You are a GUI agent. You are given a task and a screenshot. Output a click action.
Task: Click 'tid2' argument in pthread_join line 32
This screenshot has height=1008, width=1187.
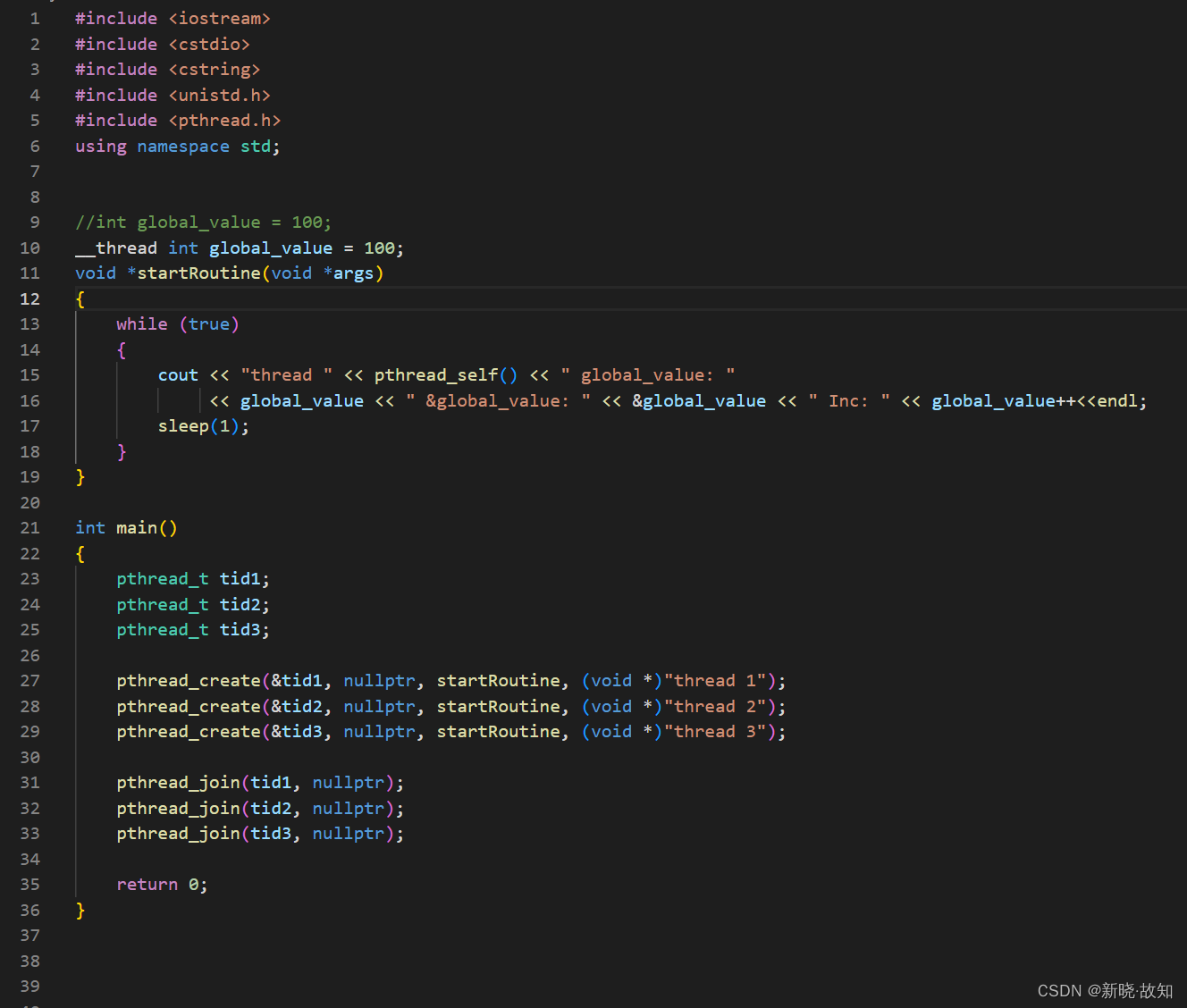(x=271, y=809)
